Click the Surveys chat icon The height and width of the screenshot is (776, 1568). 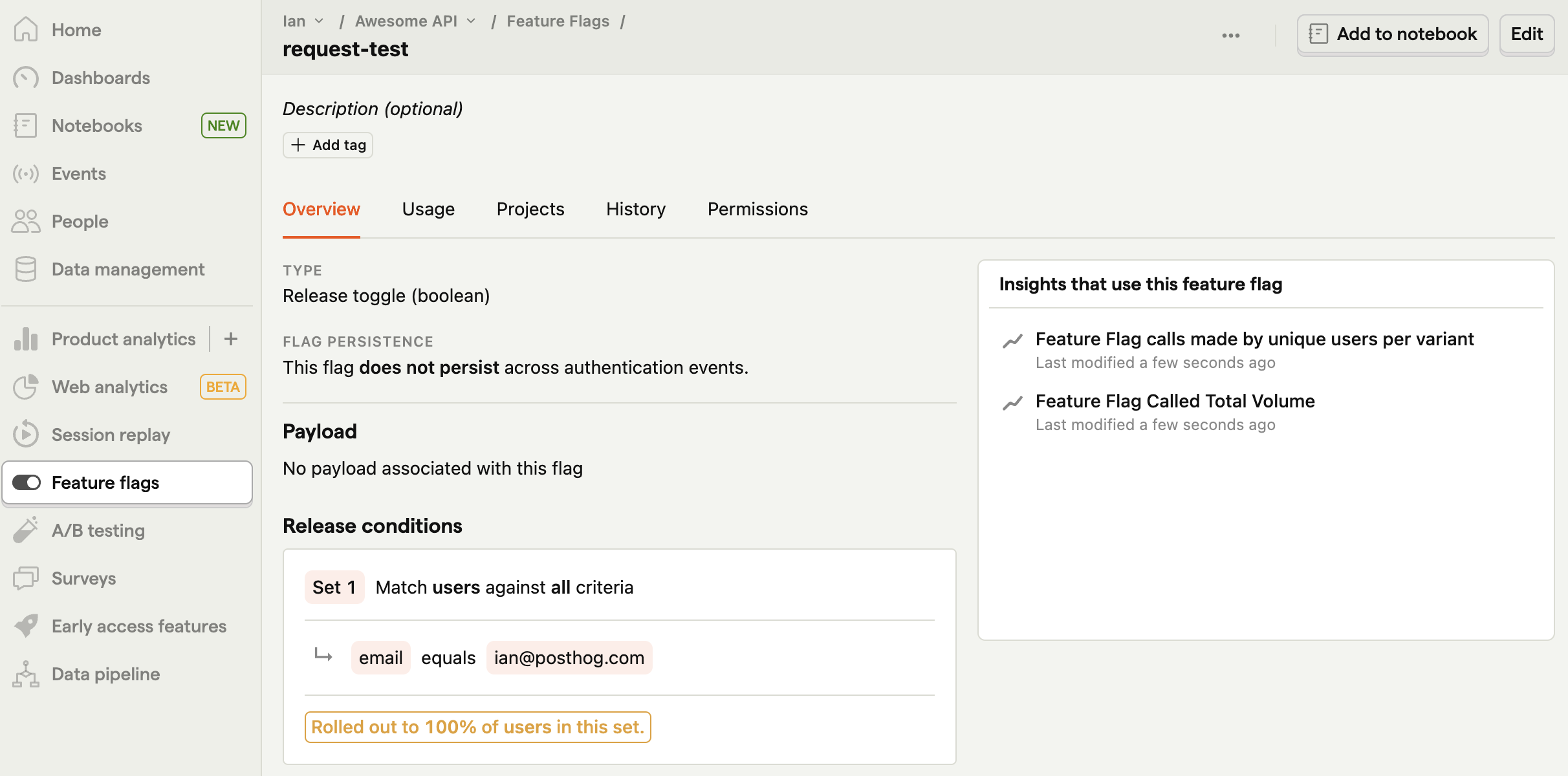[x=26, y=578]
